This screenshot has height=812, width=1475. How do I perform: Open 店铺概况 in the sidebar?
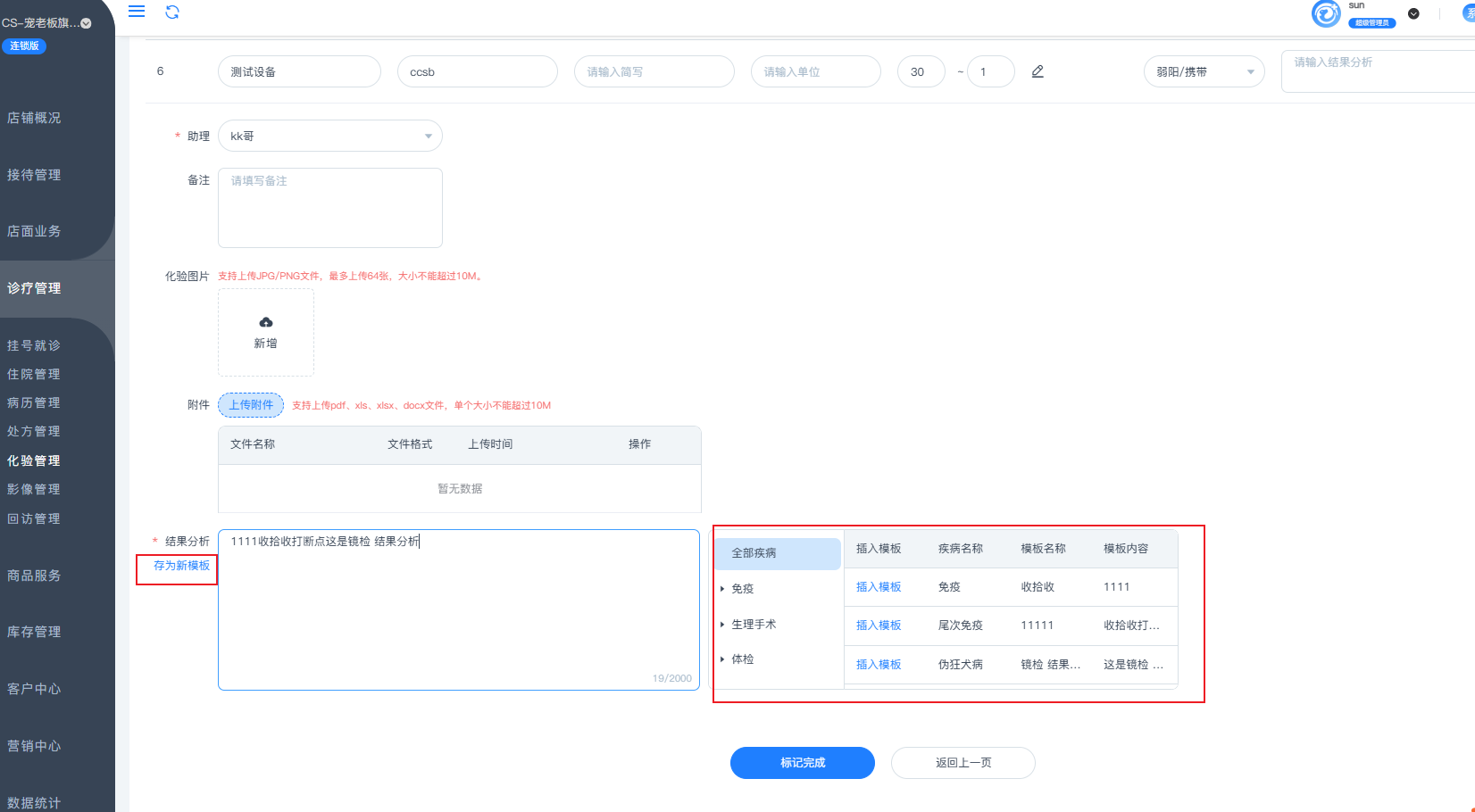(34, 118)
